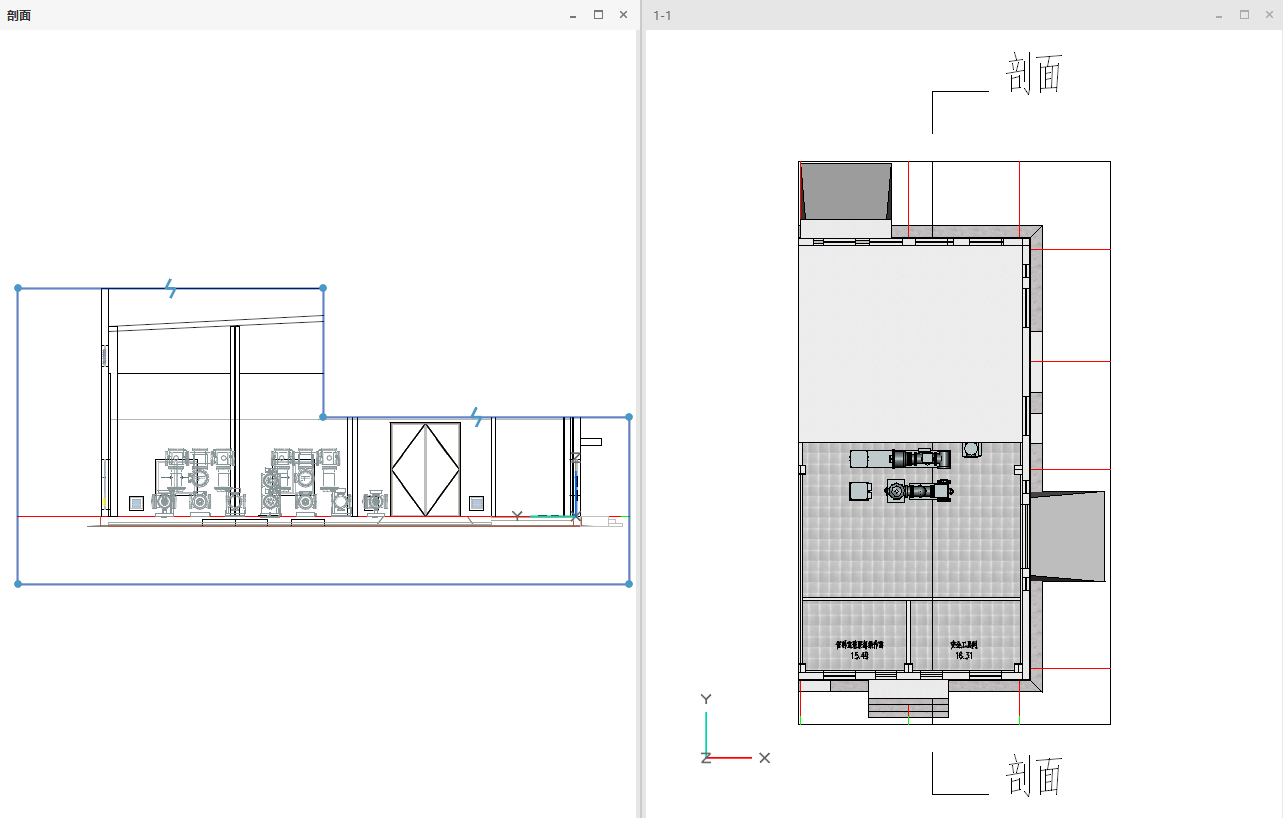Click the inner corner grip of crop boundary
The width and height of the screenshot is (1283, 818).
point(323,417)
